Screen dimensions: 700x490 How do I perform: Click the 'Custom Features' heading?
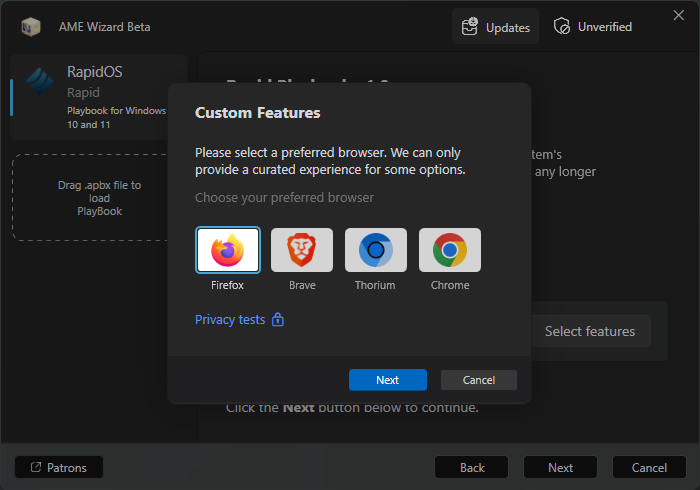pyautogui.click(x=258, y=113)
